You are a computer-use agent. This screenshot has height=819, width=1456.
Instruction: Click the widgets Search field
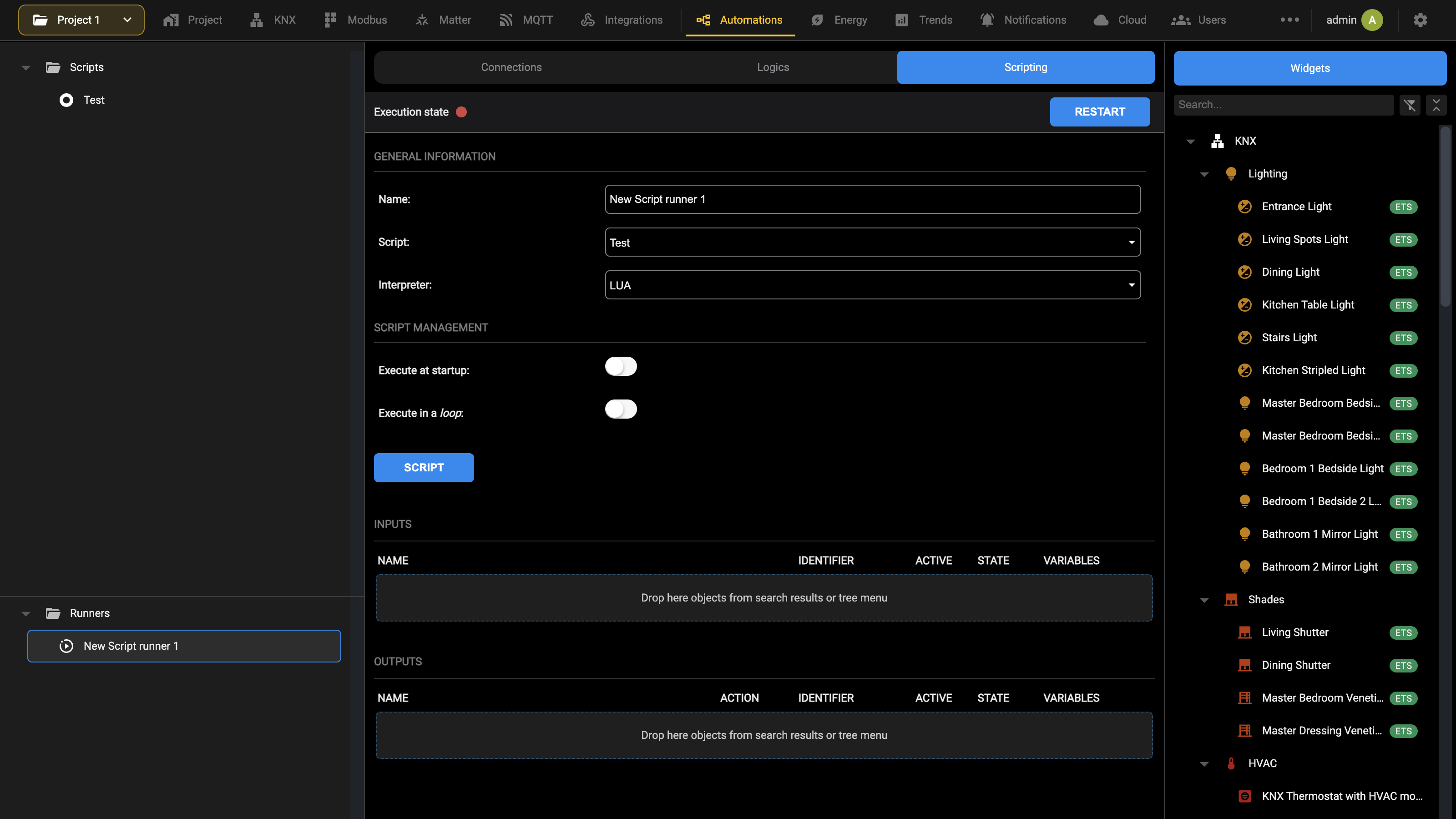click(x=1283, y=105)
